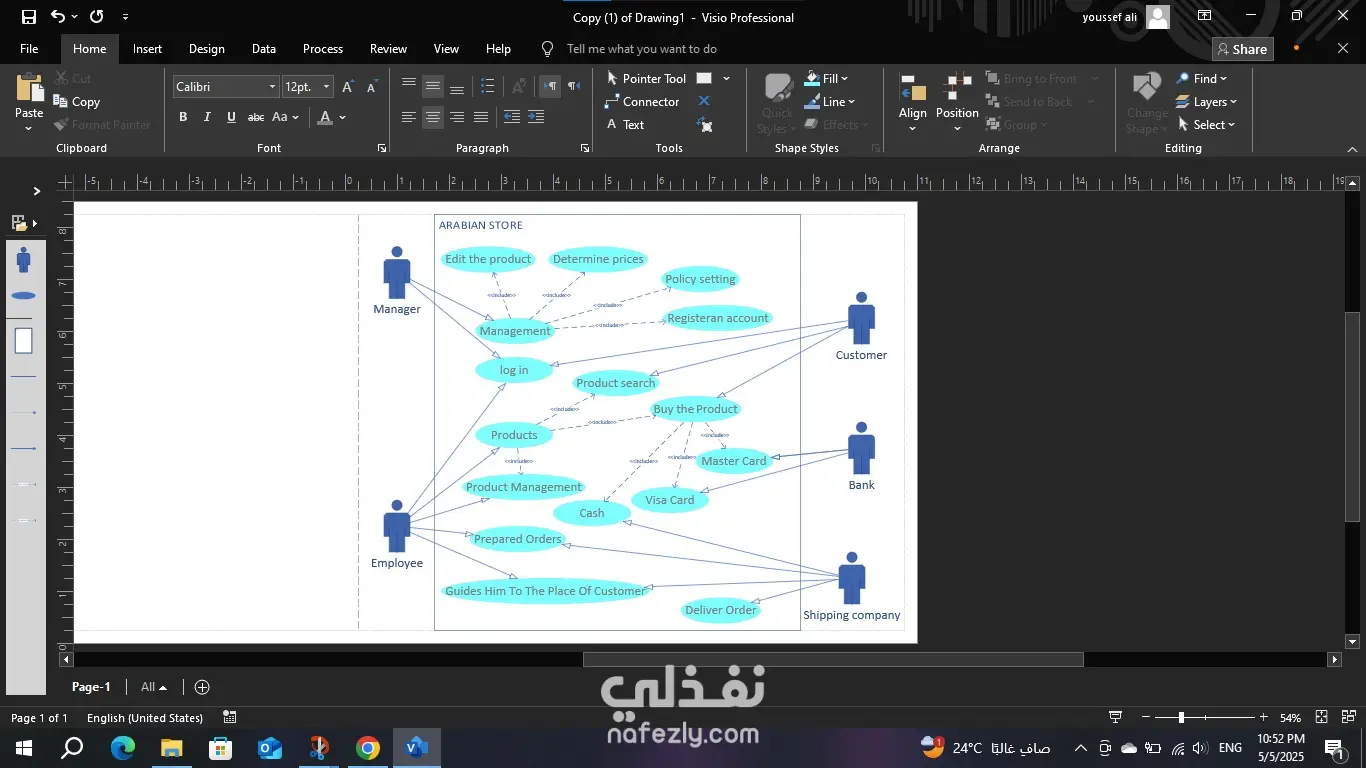Click the Format Painter icon
The image size is (1366, 768).
pyautogui.click(x=62, y=125)
